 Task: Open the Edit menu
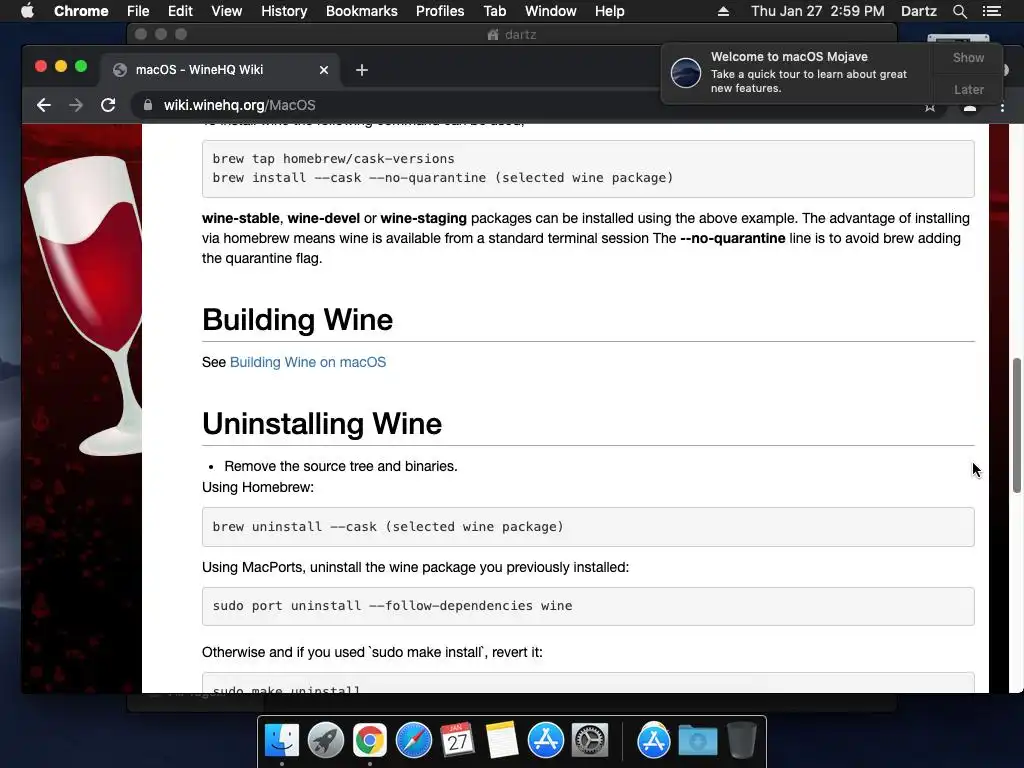180,11
